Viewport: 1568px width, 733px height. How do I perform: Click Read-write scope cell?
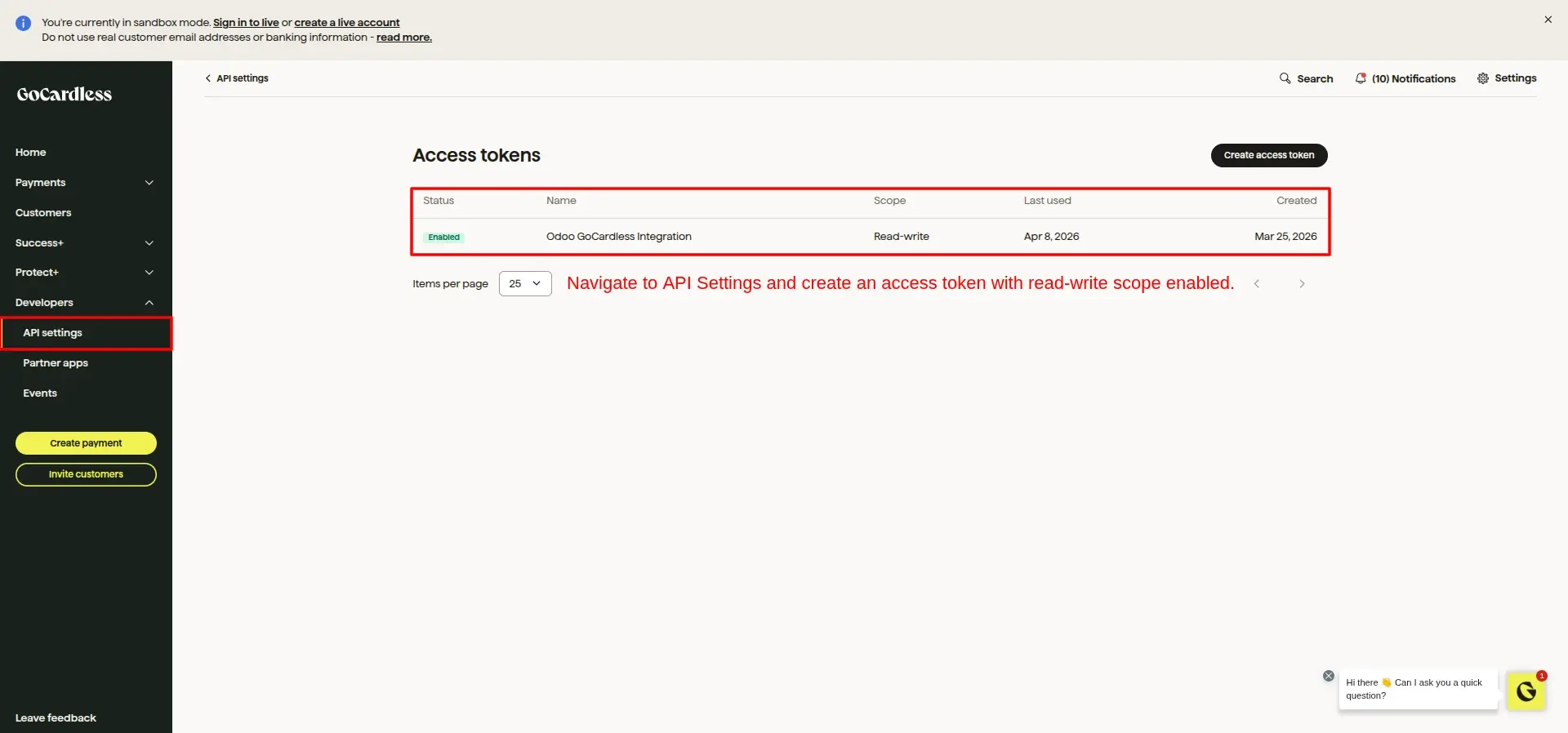pos(902,237)
